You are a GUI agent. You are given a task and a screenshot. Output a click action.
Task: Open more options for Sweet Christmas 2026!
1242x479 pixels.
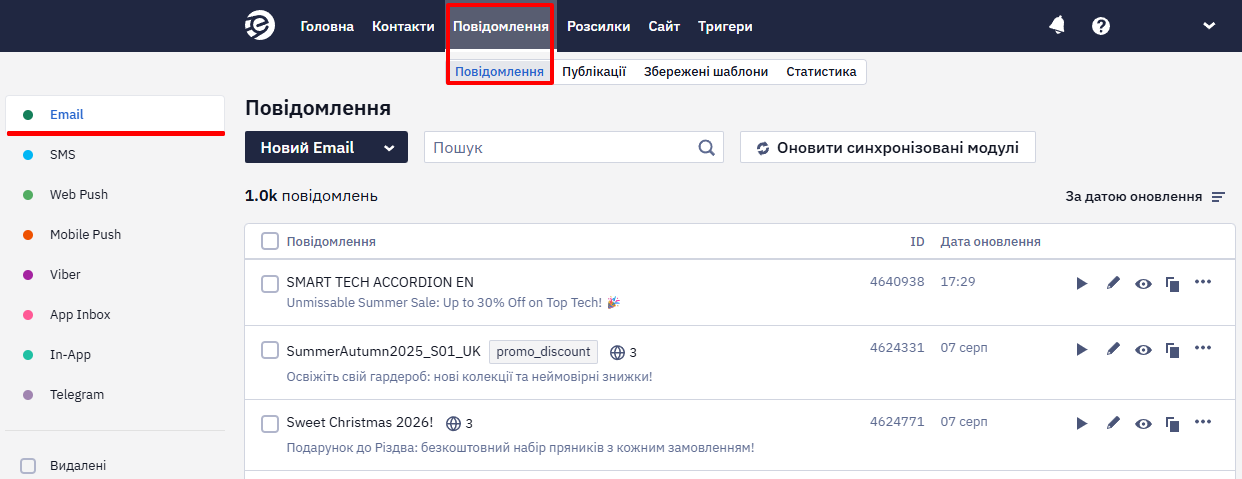pos(1203,421)
